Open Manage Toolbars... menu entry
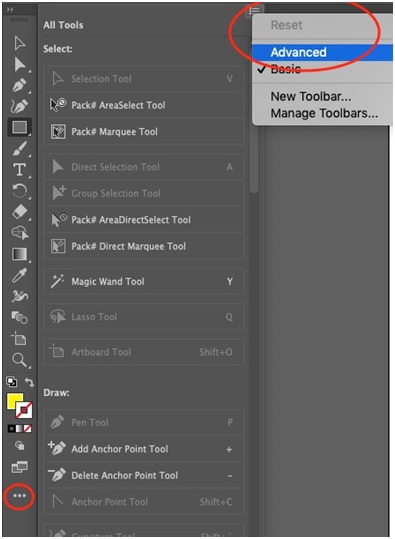The image size is (395, 539). coord(324,113)
